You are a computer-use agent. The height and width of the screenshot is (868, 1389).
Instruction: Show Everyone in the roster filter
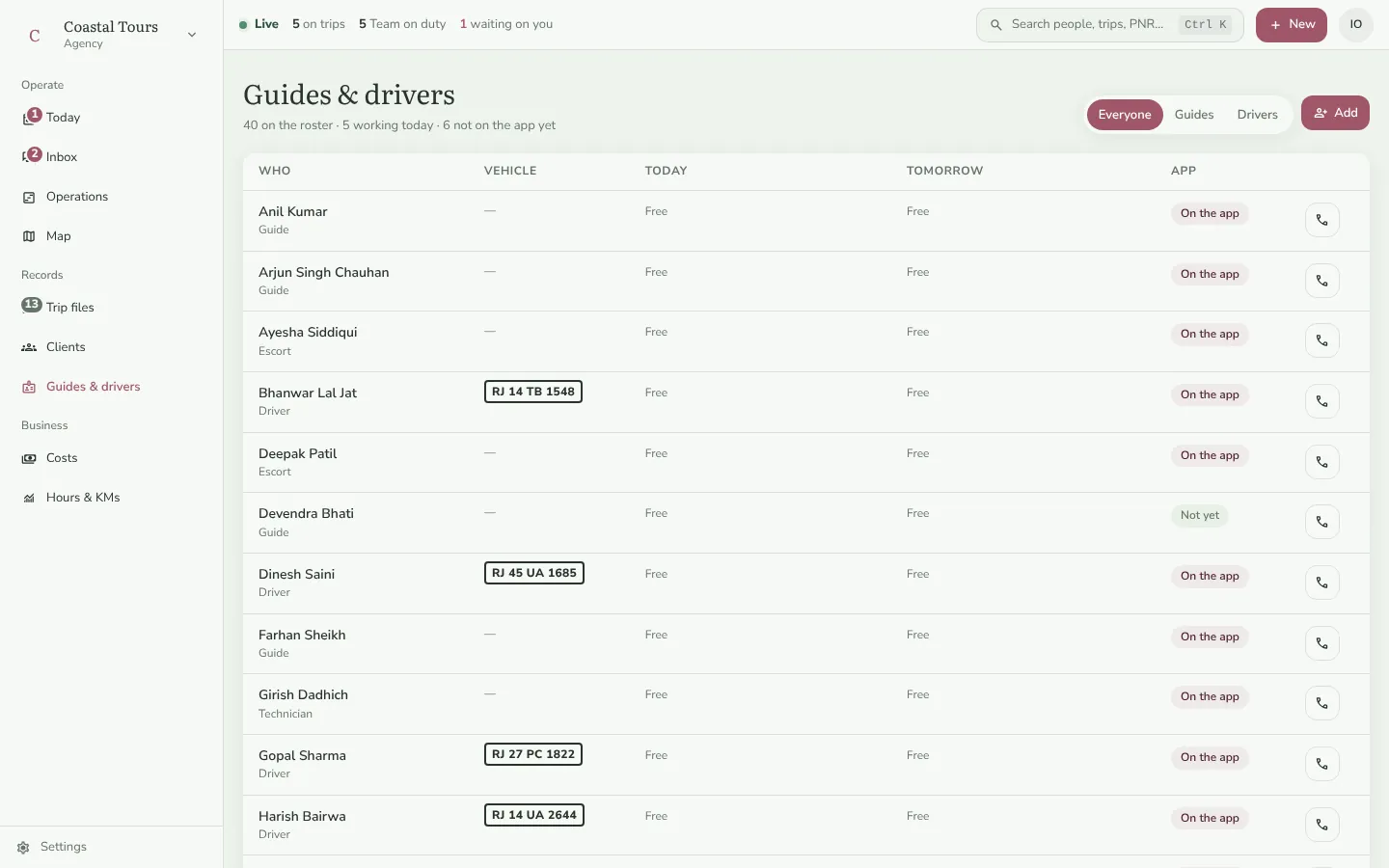click(1125, 115)
